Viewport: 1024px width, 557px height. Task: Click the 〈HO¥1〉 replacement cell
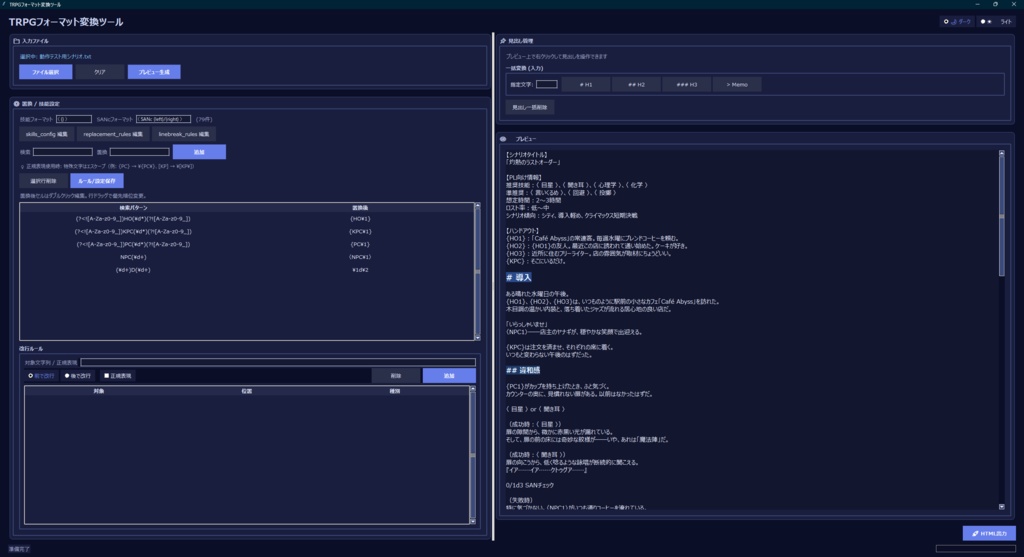click(x=360, y=219)
